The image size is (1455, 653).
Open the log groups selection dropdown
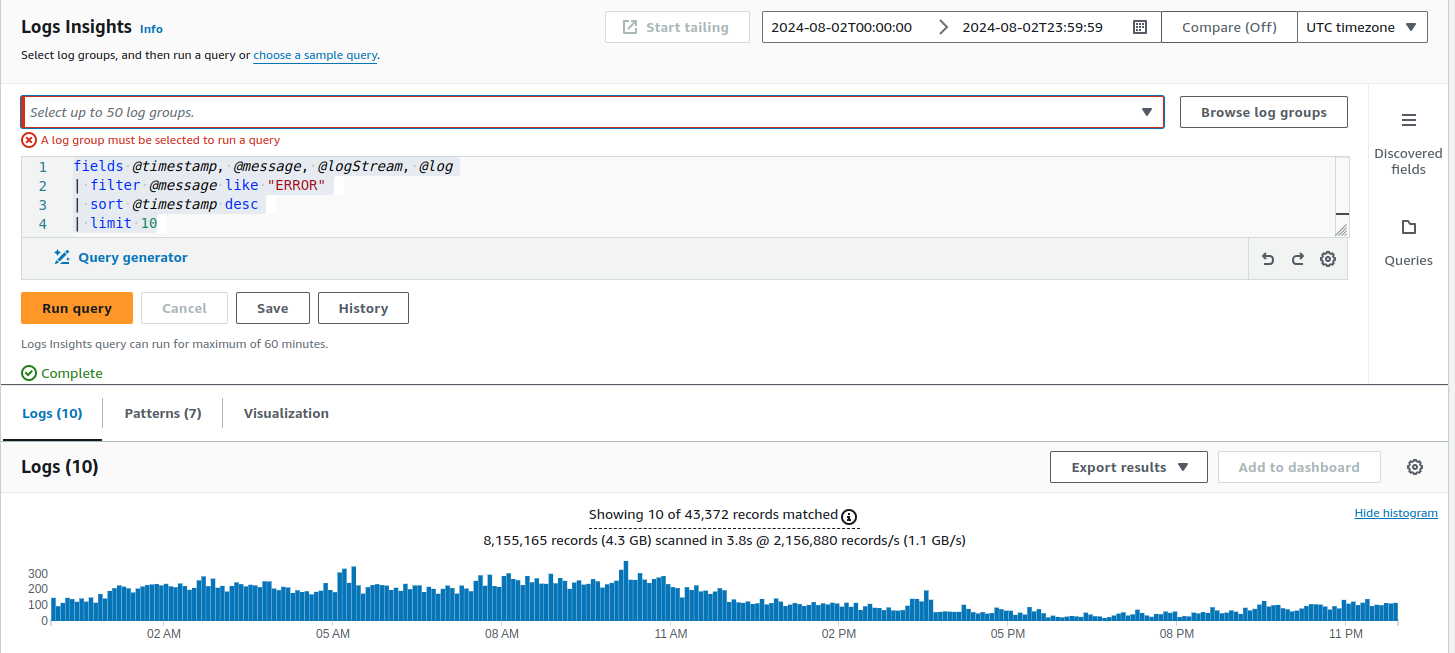click(1146, 112)
